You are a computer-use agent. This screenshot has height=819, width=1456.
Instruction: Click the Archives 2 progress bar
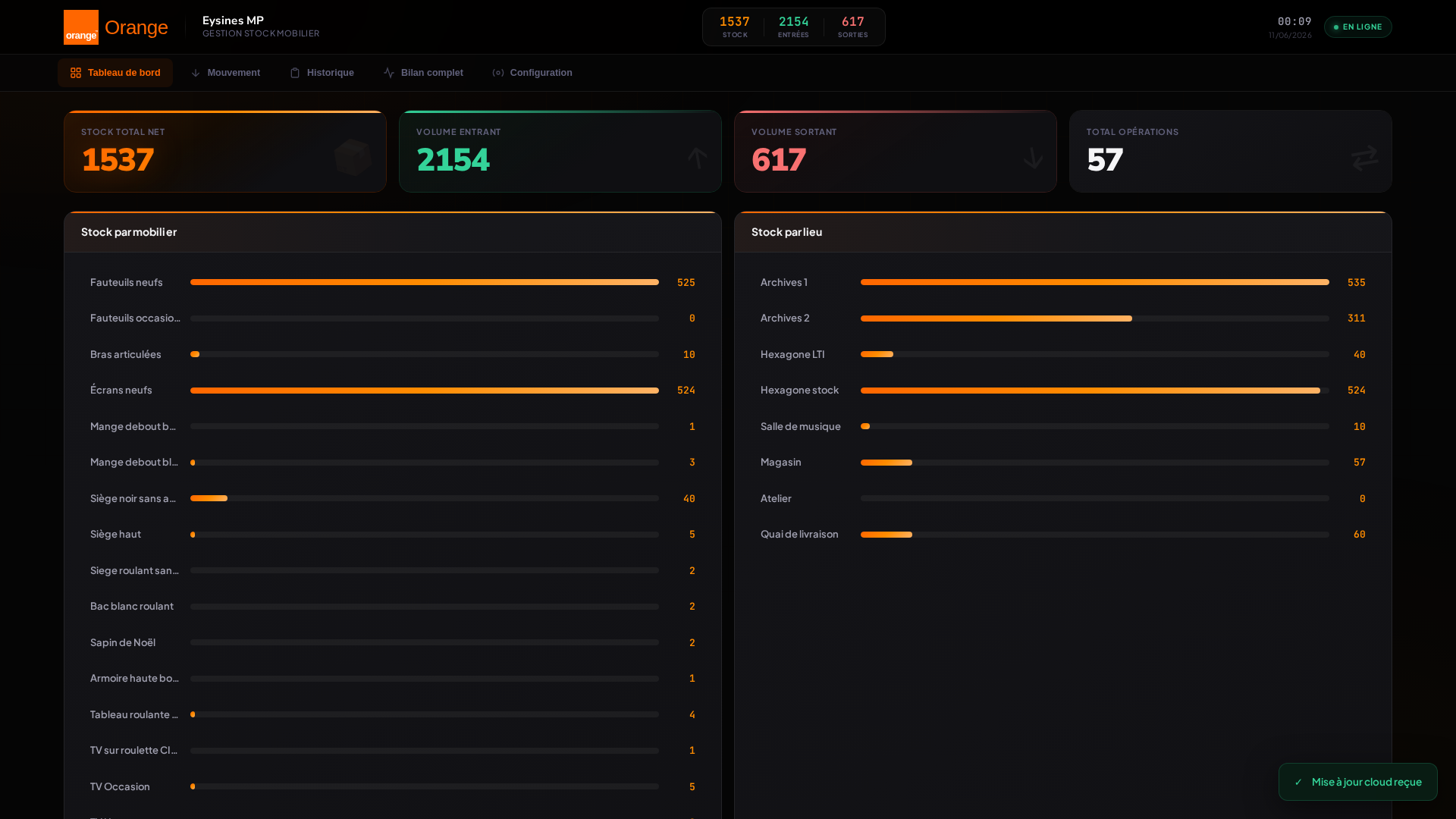(x=1095, y=318)
